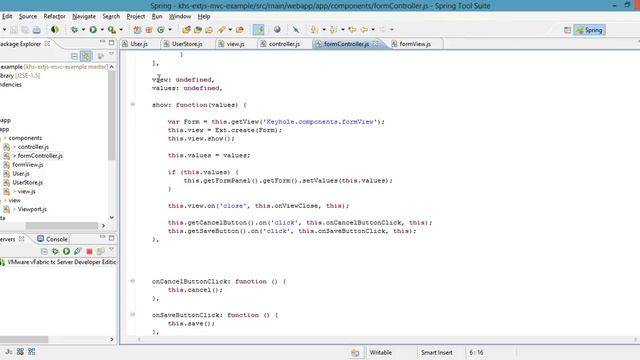
Task: Toggle Link with Editor in Package Explorer
Action: point(85,56)
